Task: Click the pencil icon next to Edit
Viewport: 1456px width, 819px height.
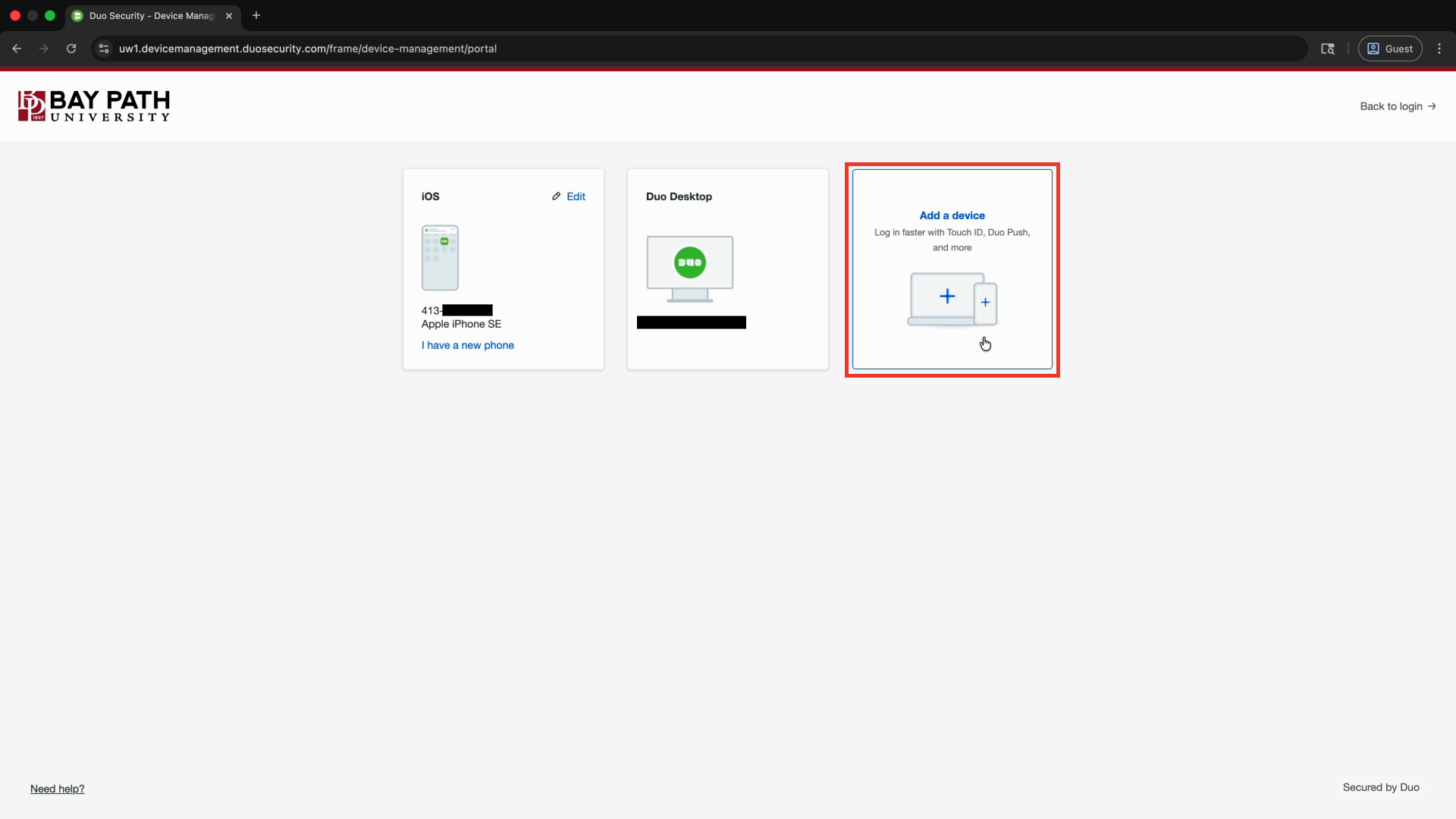Action: coord(557,196)
